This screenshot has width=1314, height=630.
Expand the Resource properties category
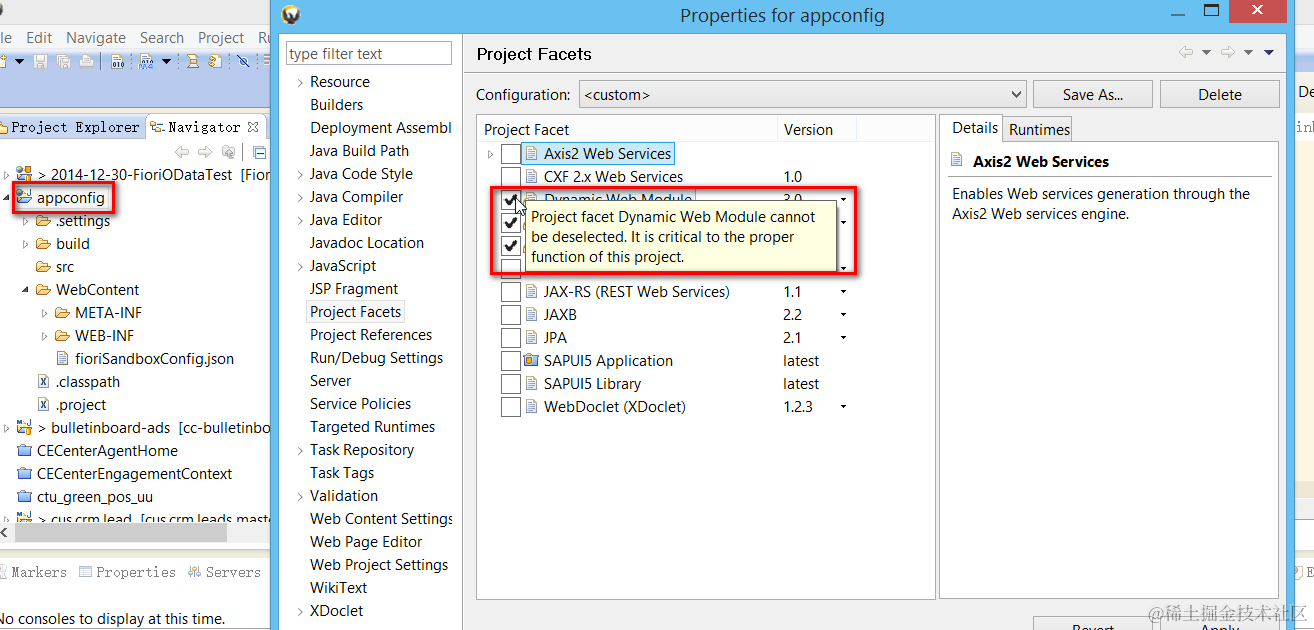point(300,82)
